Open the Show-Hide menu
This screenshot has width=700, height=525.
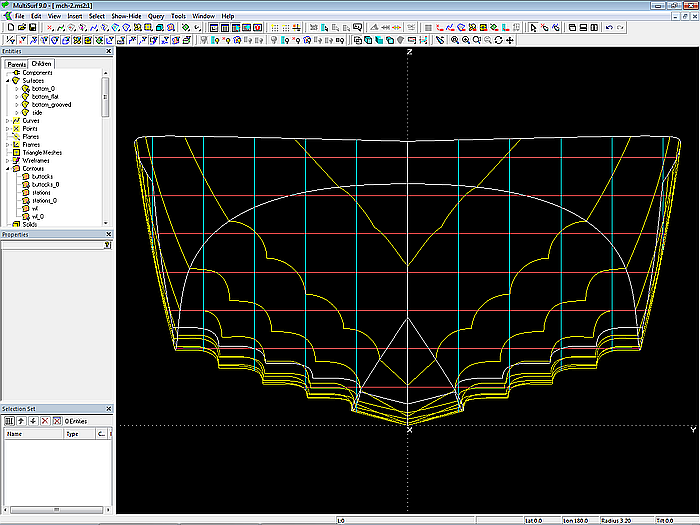126,17
